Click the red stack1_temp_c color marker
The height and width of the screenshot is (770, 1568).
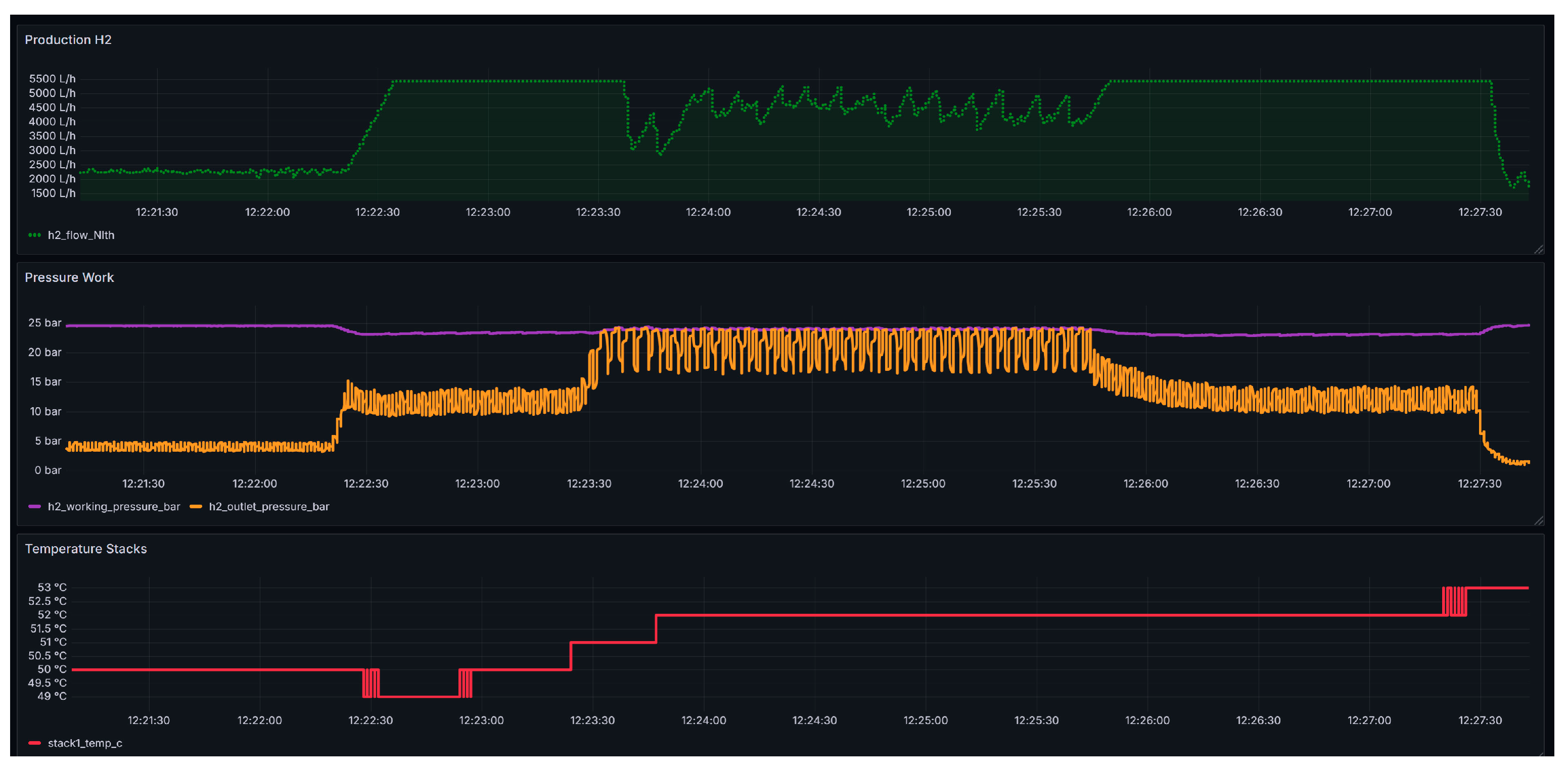(35, 743)
